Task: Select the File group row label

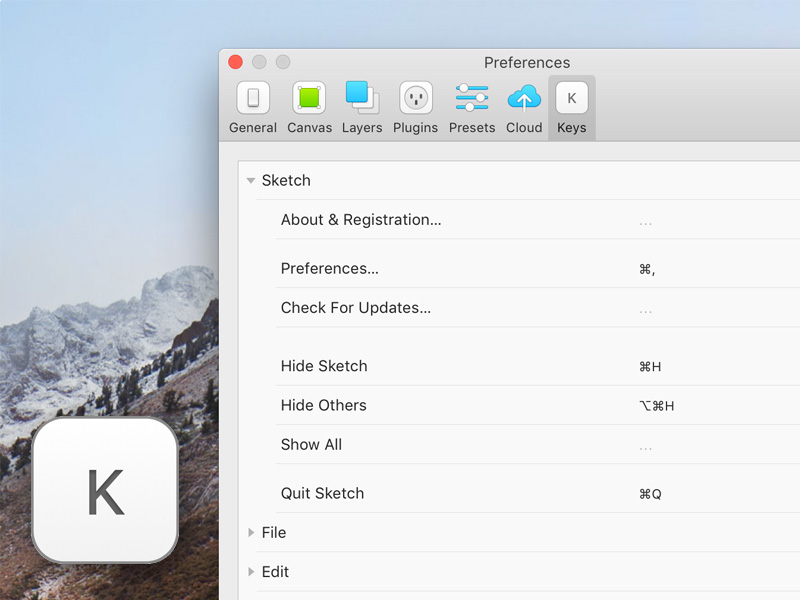Action: coord(274,533)
